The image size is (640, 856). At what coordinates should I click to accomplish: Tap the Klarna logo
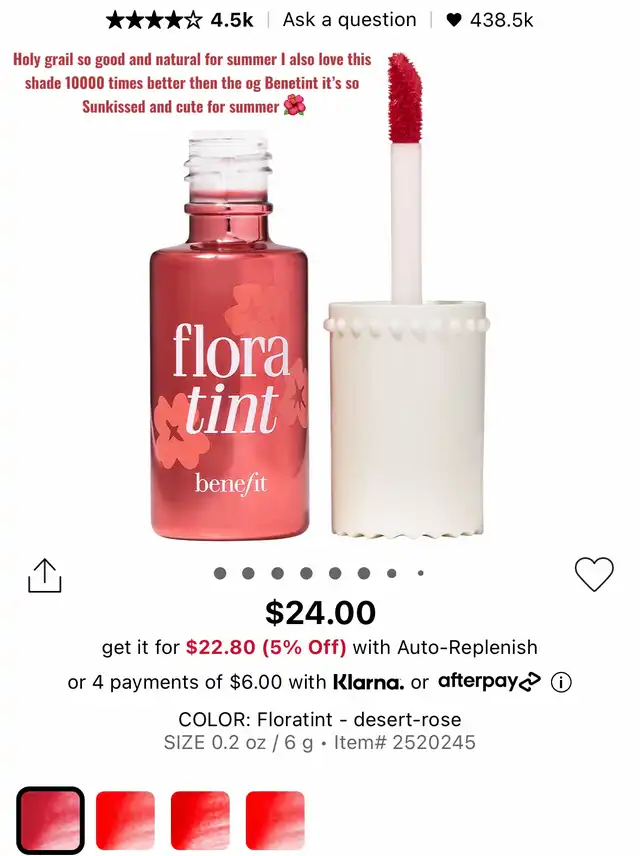pos(369,682)
